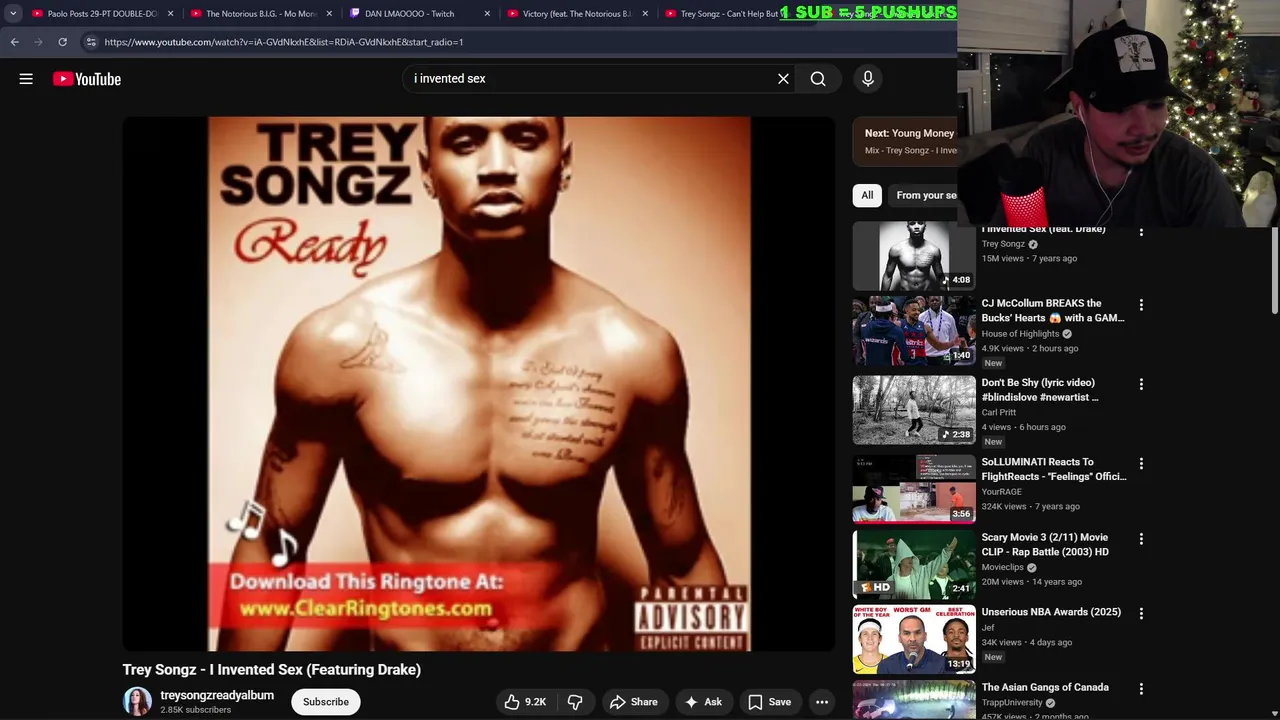Open SoLLUMINATI Reacts To FlightReacts thumbnail
This screenshot has height=720, width=1280.
[x=914, y=489]
